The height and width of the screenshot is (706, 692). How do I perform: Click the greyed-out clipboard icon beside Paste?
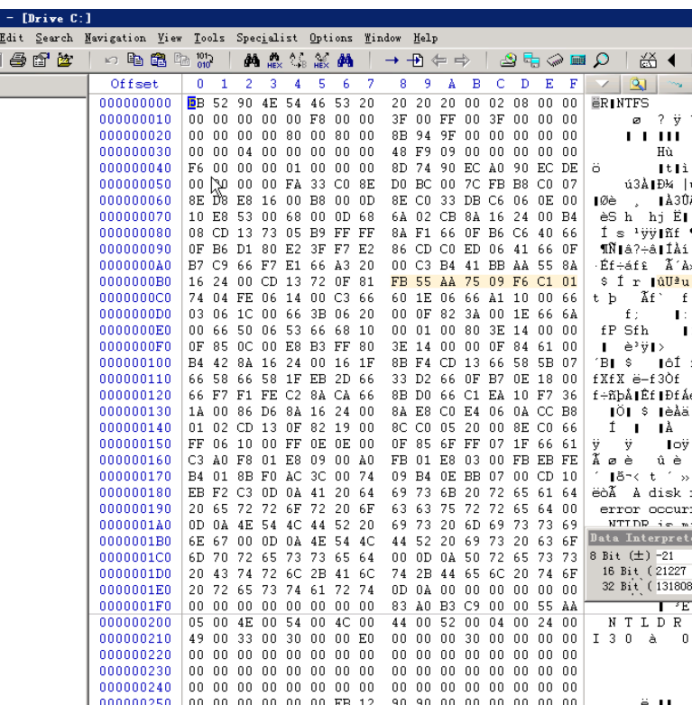(x=182, y=60)
